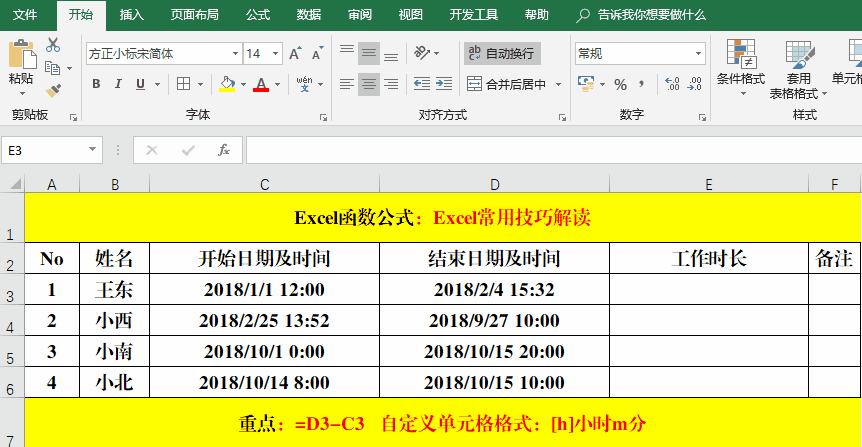The width and height of the screenshot is (862, 447).
Task: Open 套用表格格式 table styles
Action: (798, 69)
